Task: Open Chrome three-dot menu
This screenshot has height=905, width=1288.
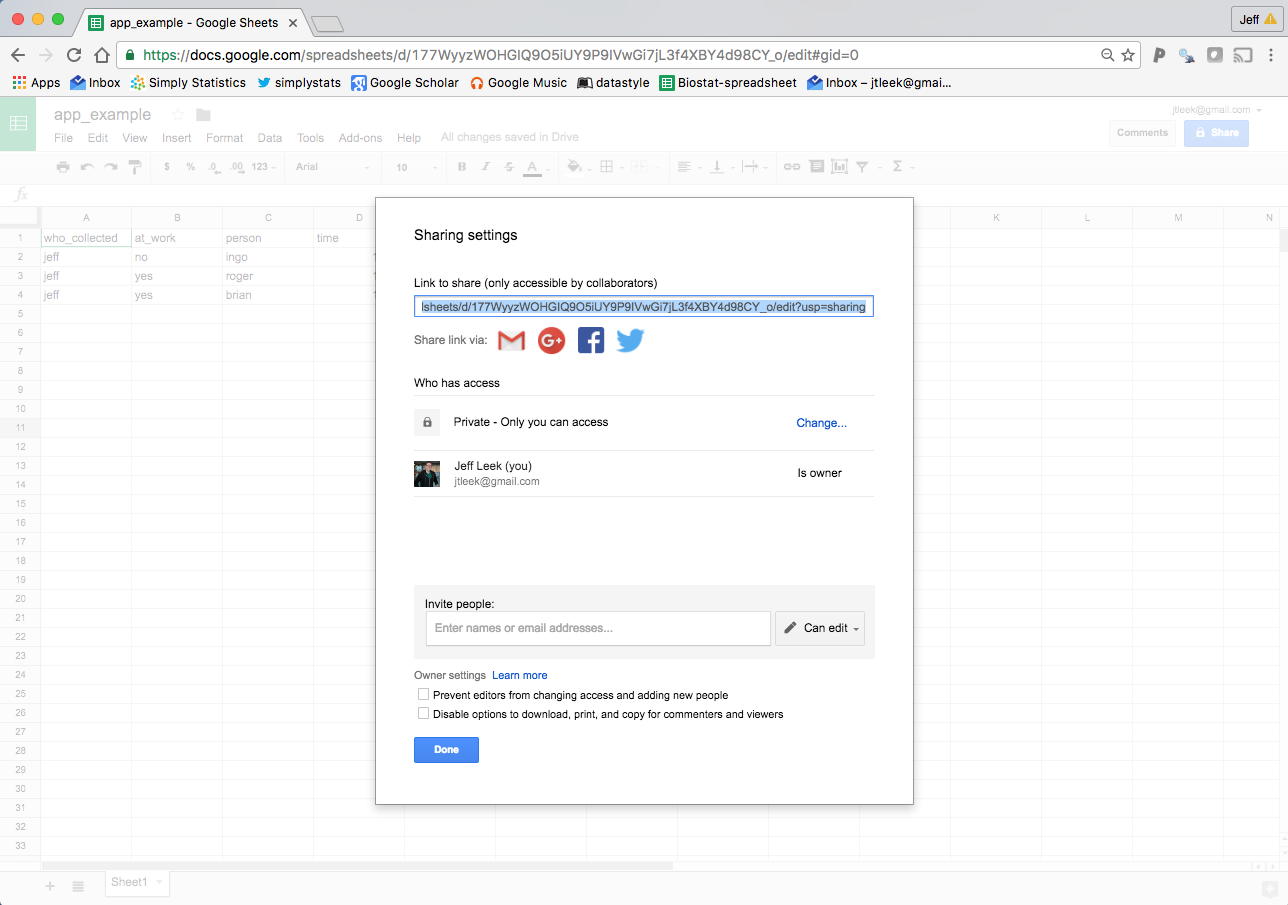Action: point(1270,55)
